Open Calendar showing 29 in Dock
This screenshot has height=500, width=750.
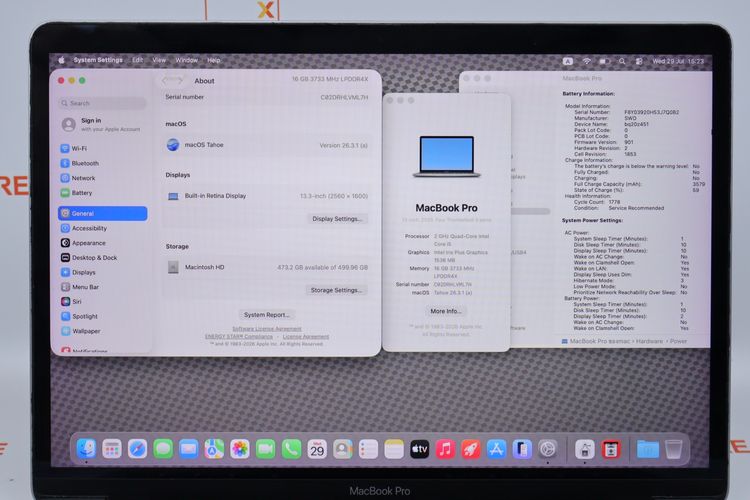[317, 449]
